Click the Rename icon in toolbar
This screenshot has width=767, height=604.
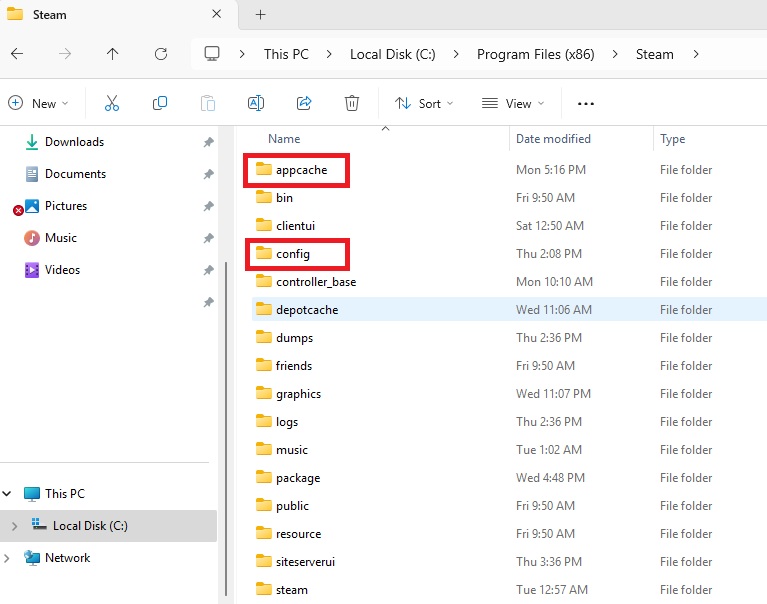(x=256, y=103)
